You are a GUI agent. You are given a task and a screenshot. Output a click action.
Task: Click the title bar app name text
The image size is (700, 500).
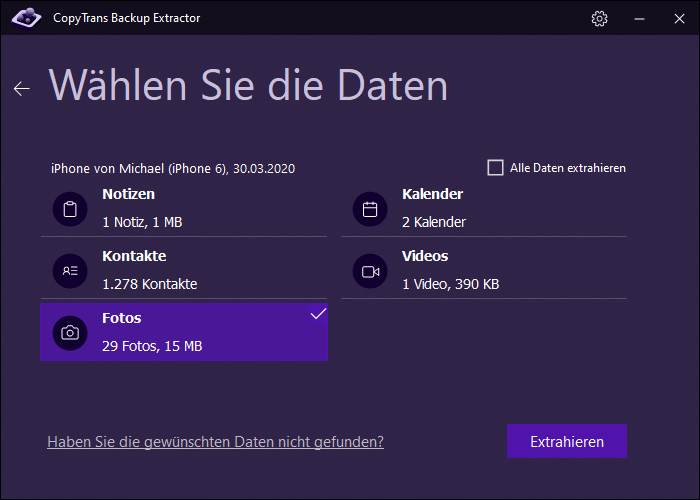(x=126, y=18)
